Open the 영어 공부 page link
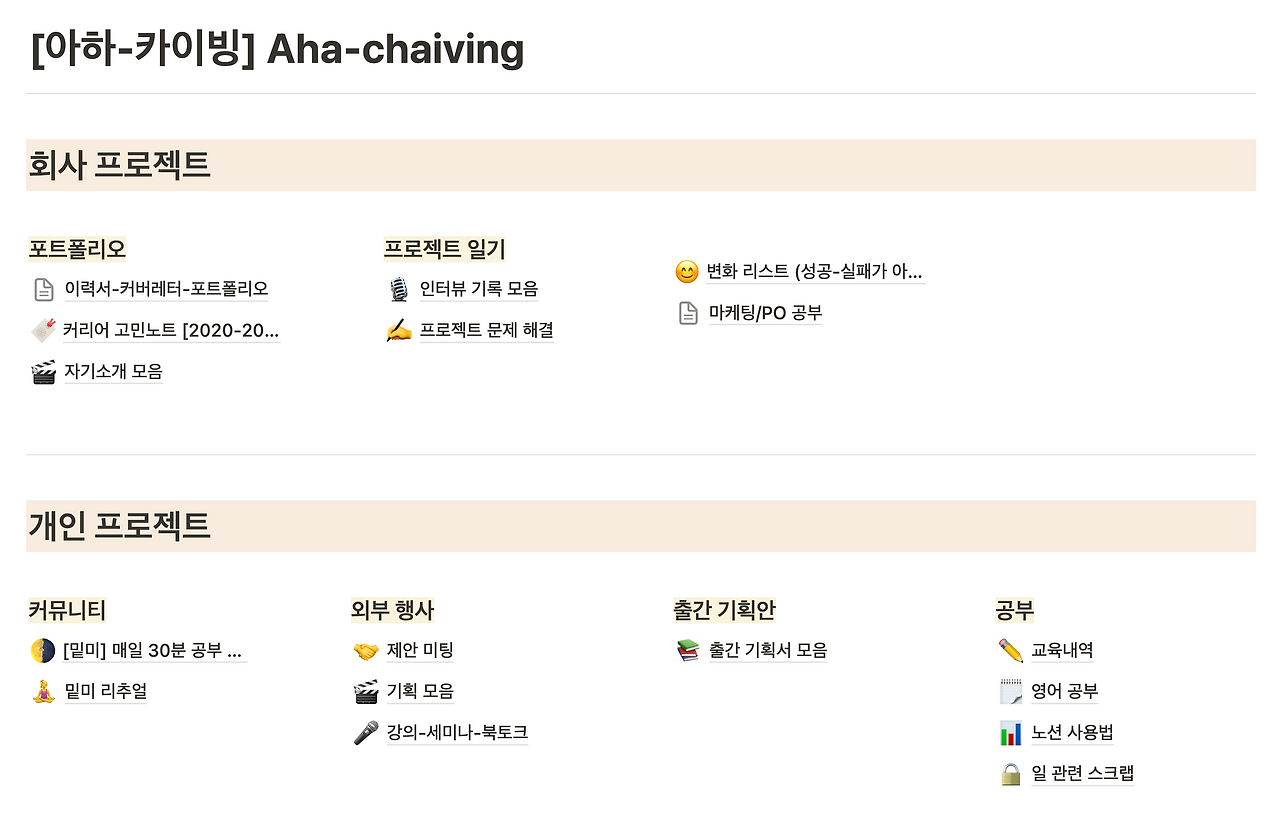 (1064, 692)
